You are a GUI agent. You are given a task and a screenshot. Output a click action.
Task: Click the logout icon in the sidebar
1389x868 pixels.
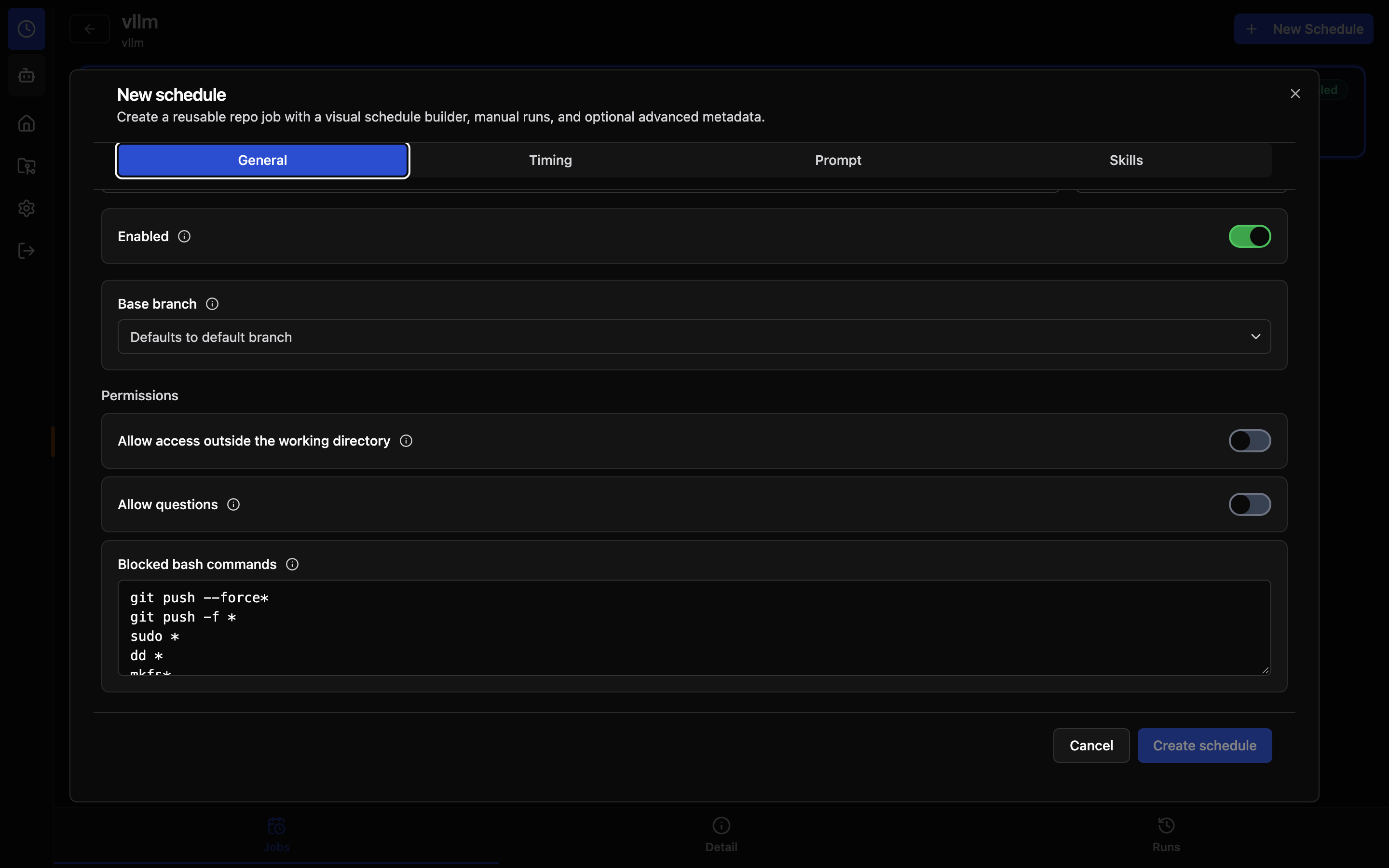(27, 250)
